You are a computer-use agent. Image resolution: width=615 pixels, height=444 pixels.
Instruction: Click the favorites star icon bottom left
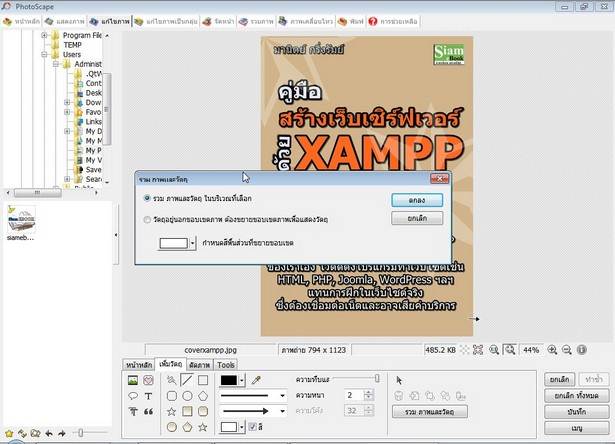9,433
